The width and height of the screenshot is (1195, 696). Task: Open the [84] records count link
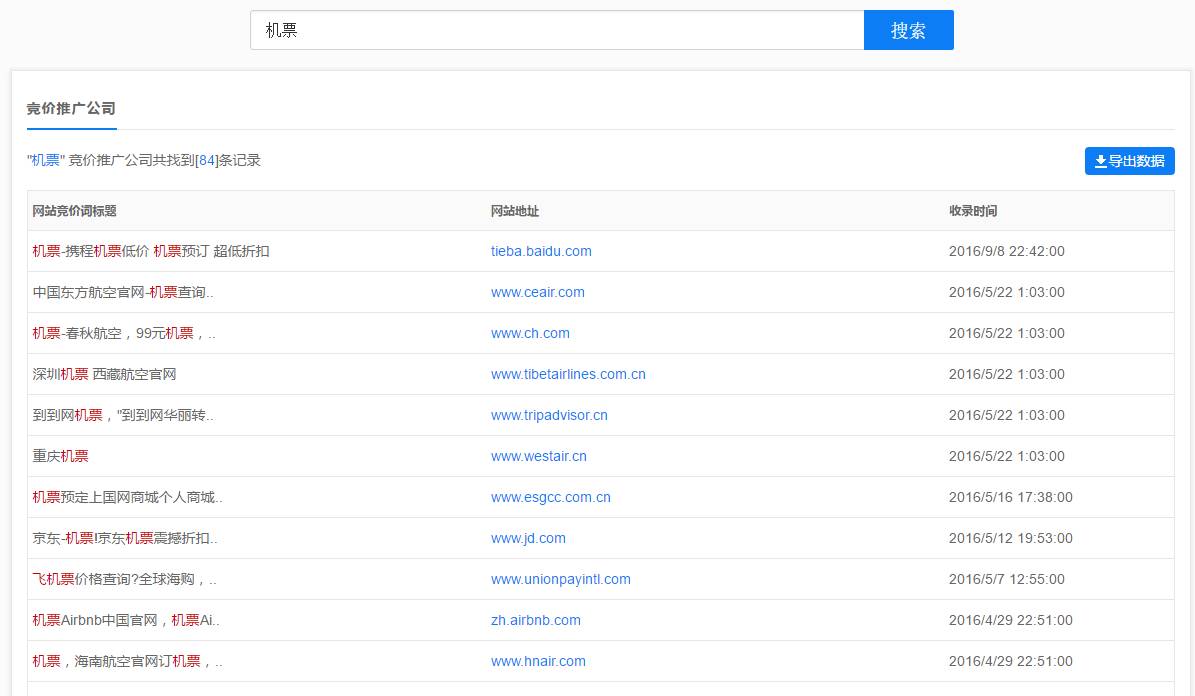[206, 160]
